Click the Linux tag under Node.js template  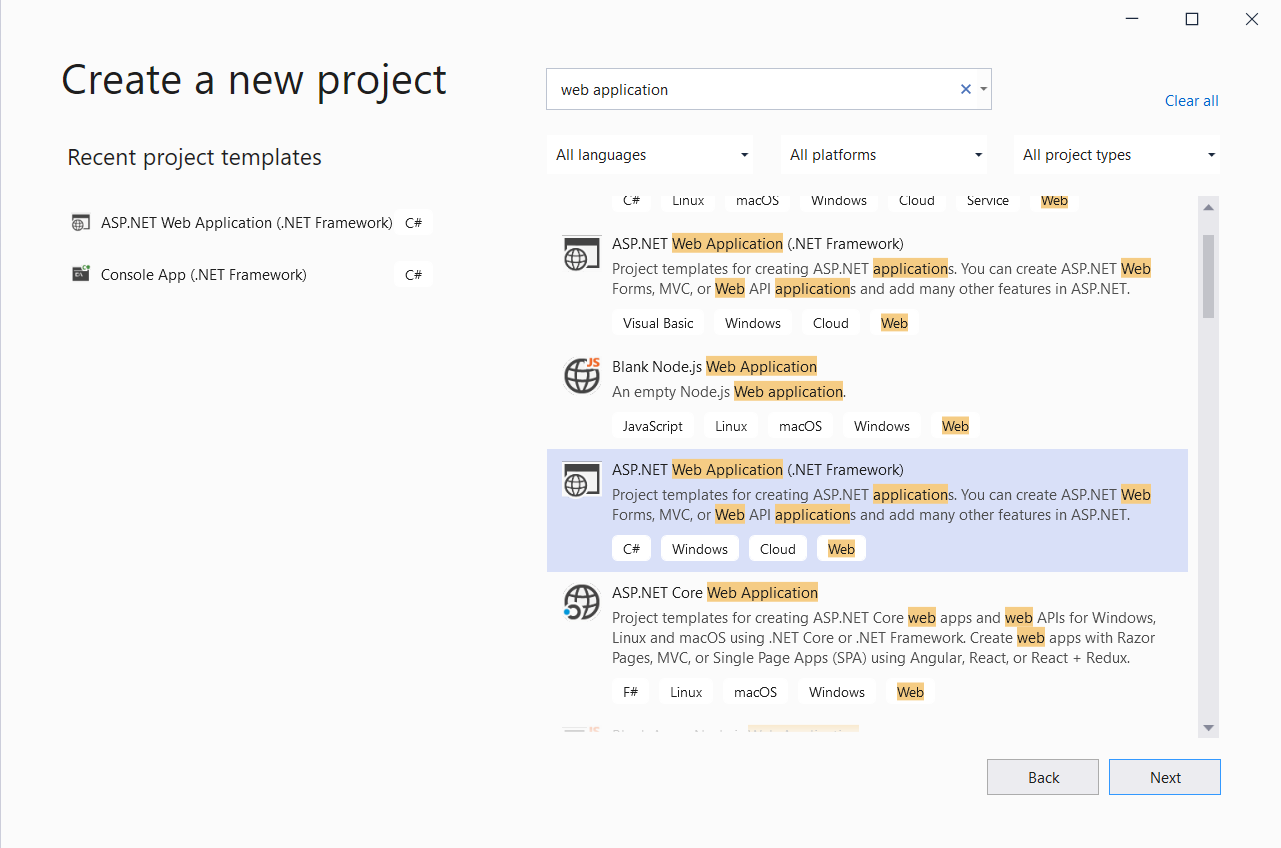[x=731, y=426]
